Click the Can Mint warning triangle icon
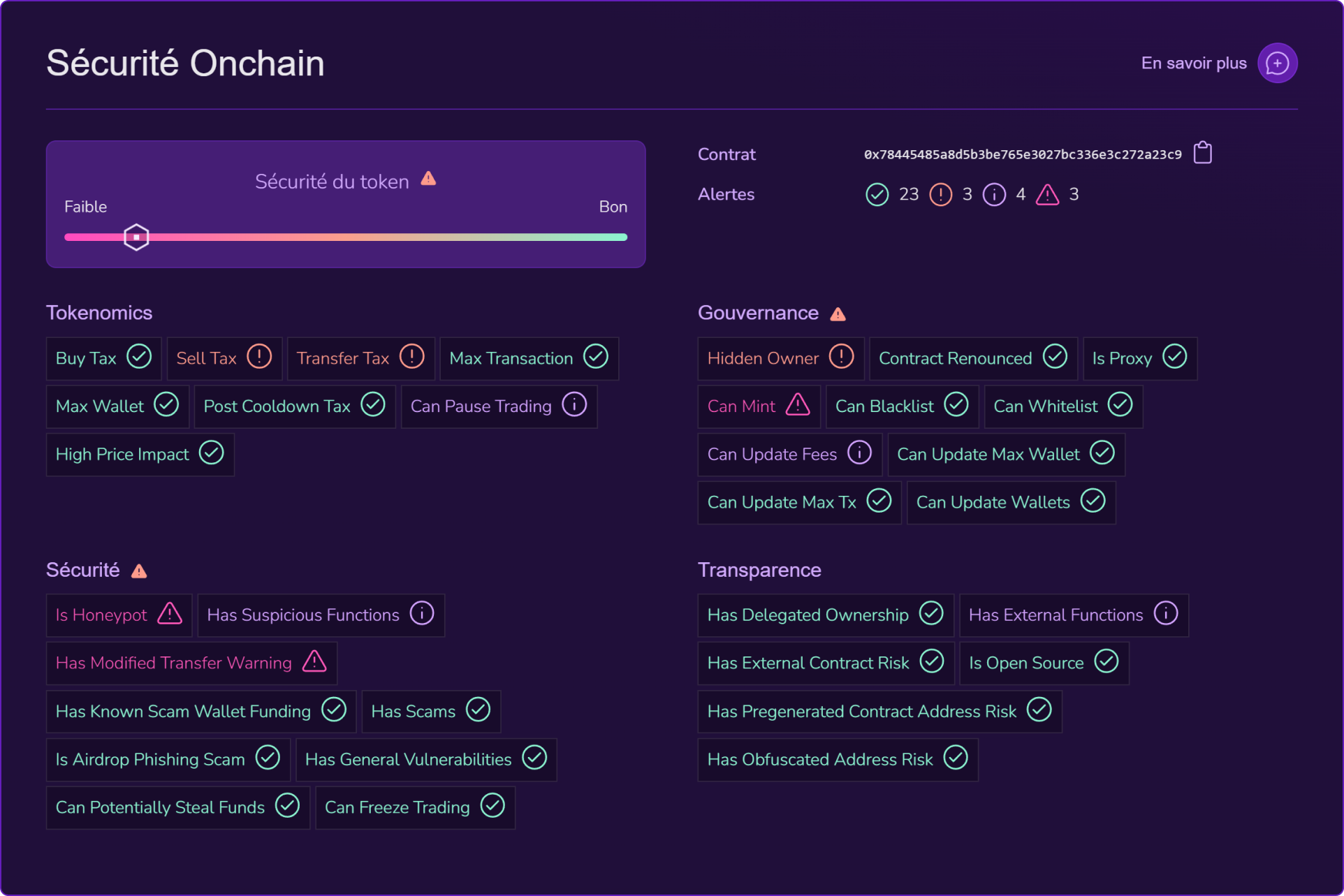The image size is (1344, 896). (x=798, y=405)
